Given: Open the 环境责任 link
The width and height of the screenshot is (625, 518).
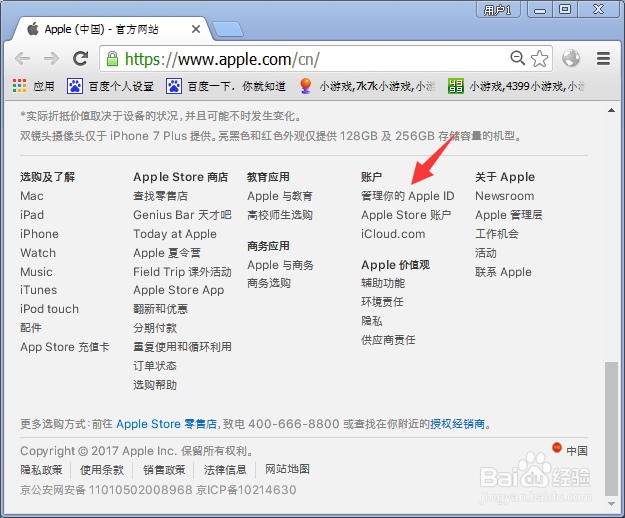Looking at the screenshot, I should click(x=382, y=302).
